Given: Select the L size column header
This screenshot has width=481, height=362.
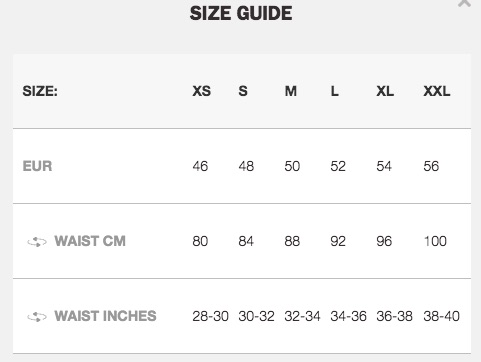Looking at the screenshot, I should [335, 91].
